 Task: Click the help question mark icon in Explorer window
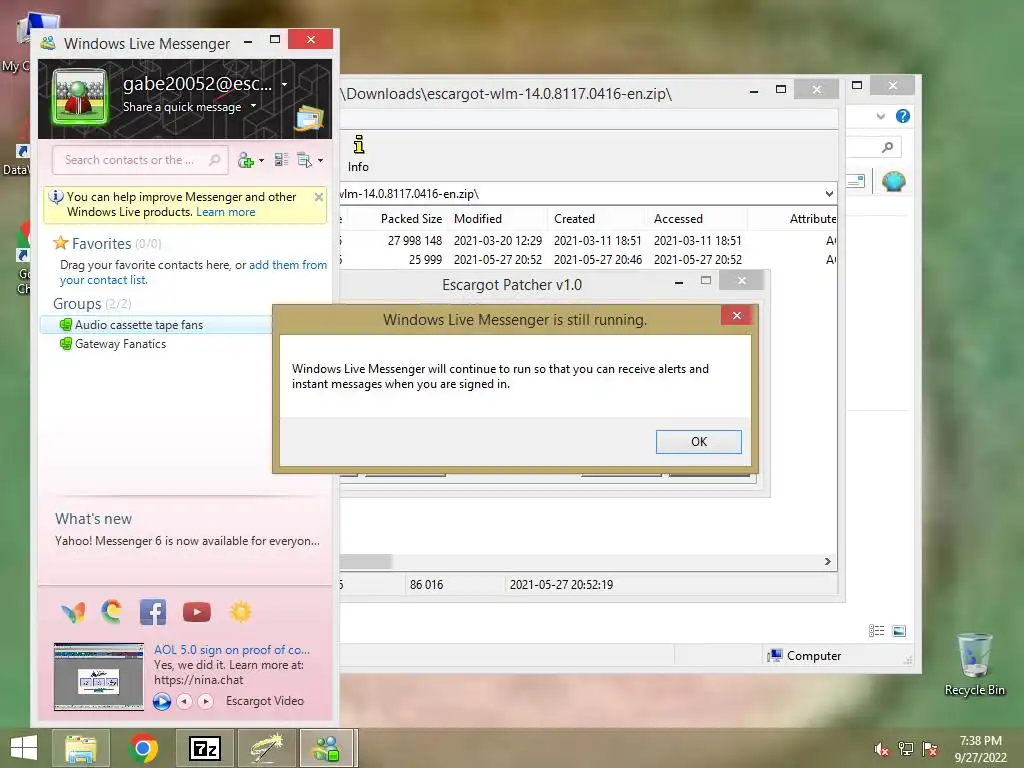[903, 116]
